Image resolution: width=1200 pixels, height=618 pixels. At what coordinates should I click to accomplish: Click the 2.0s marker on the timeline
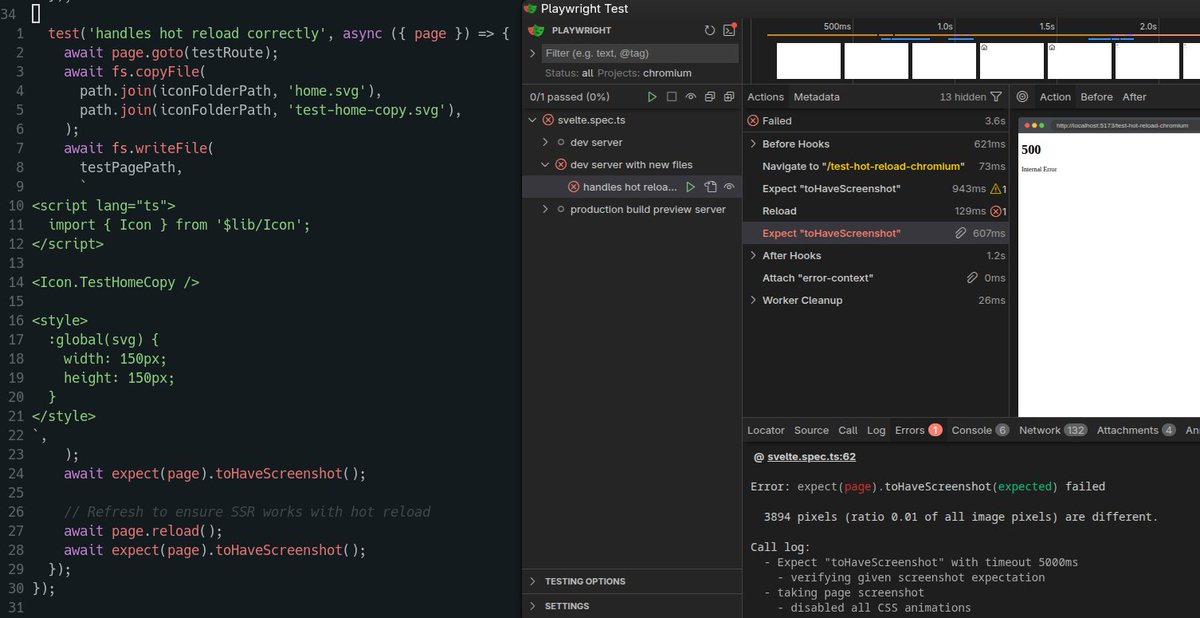1148,26
